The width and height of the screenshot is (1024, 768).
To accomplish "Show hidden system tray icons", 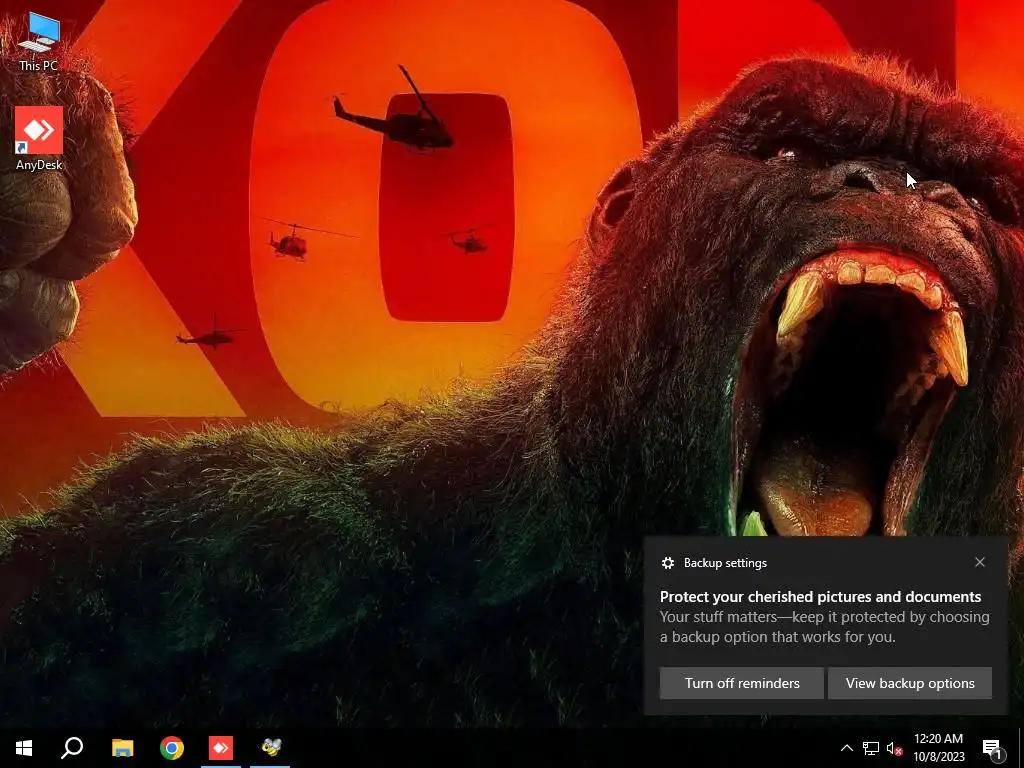I will tap(846, 748).
